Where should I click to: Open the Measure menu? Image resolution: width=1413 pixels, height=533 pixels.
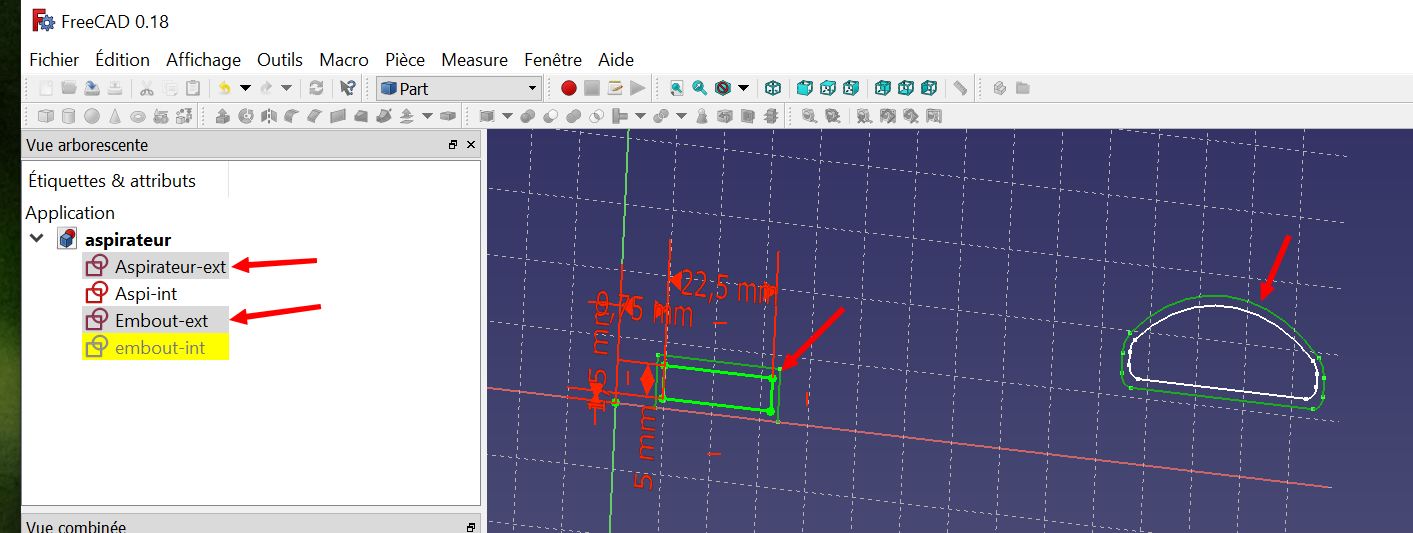[474, 60]
